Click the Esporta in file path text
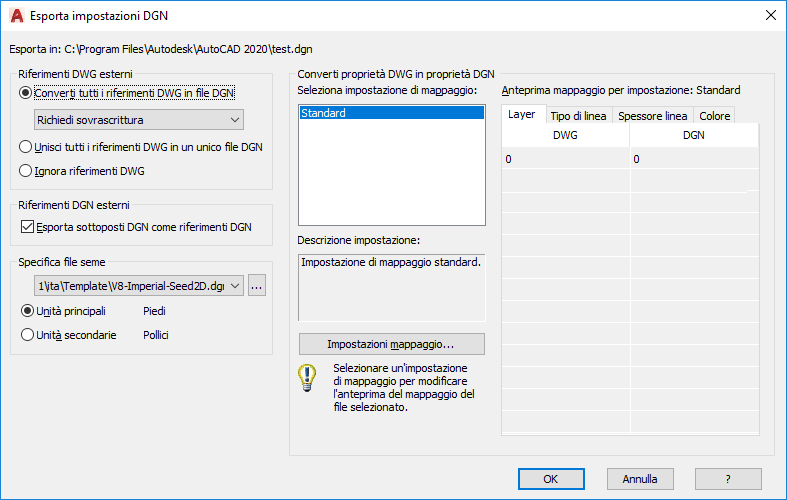The image size is (787, 500). [x=161, y=49]
